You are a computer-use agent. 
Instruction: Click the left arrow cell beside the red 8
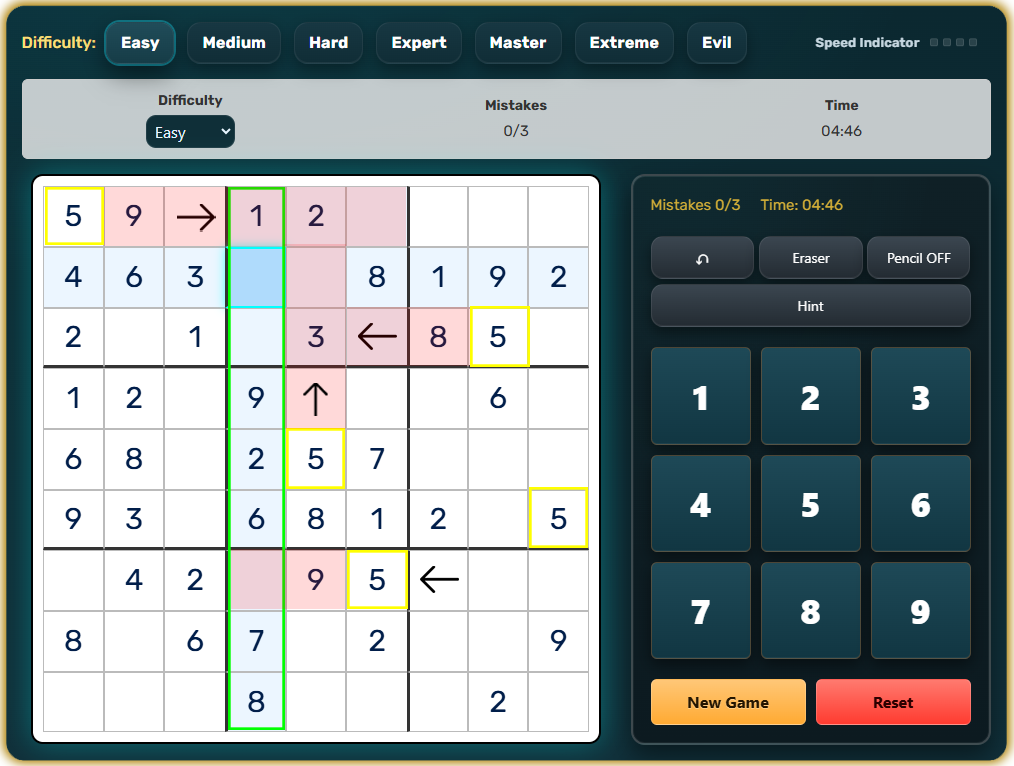(x=376, y=337)
